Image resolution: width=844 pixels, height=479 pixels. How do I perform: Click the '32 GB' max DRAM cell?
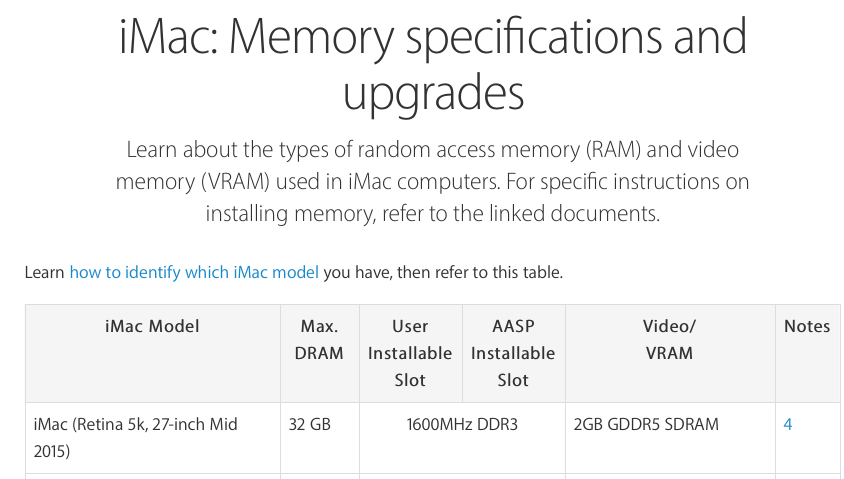(x=319, y=438)
